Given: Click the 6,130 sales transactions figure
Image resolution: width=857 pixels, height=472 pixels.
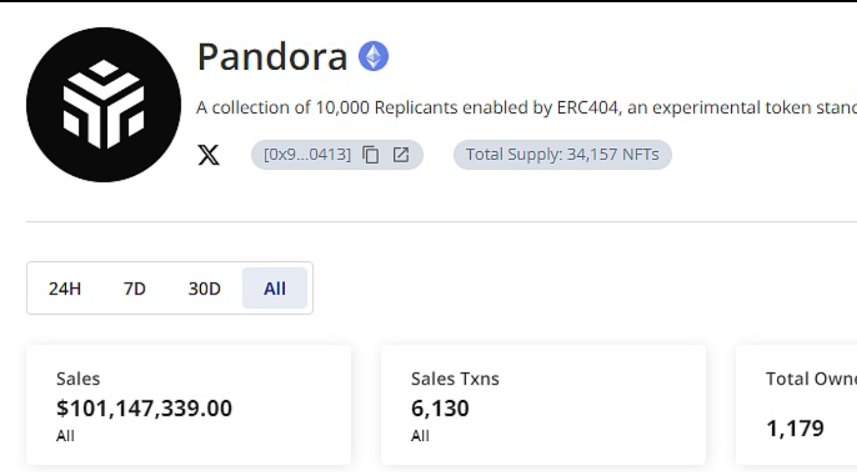Looking at the screenshot, I should (440, 408).
